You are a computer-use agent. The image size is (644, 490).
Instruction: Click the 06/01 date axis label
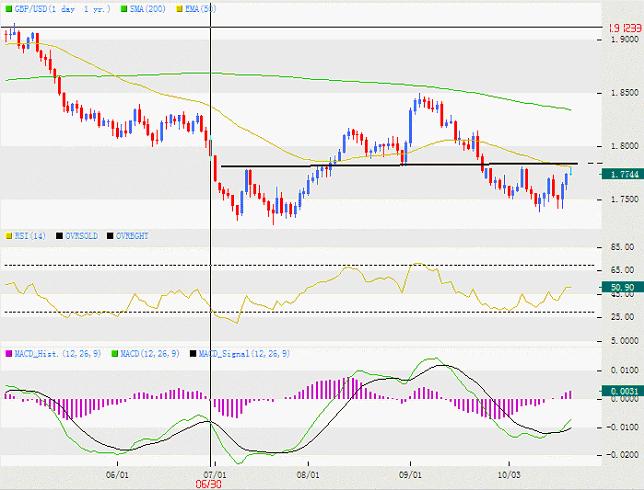(117, 475)
